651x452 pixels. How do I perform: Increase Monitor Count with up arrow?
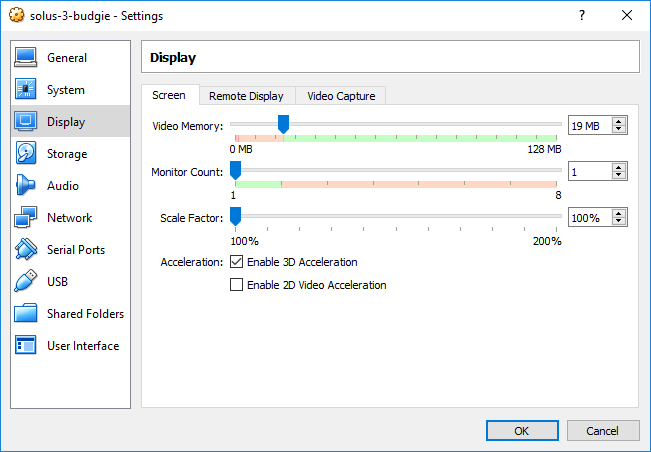click(x=619, y=168)
